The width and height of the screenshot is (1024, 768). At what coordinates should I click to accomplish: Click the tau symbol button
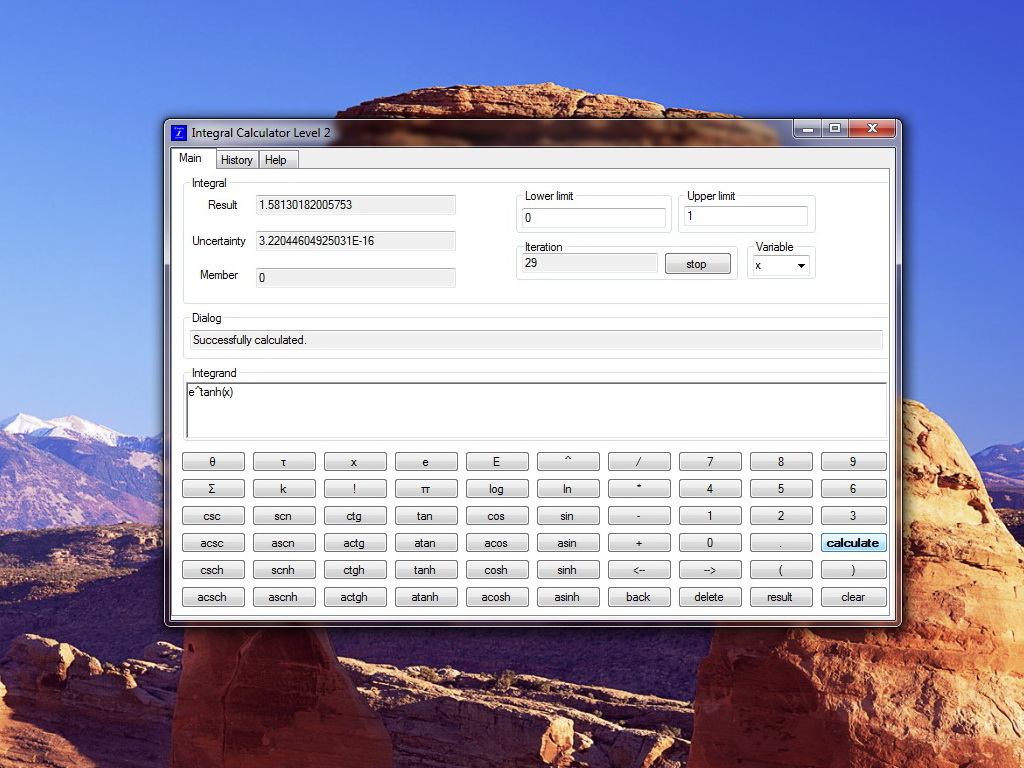[x=283, y=462]
